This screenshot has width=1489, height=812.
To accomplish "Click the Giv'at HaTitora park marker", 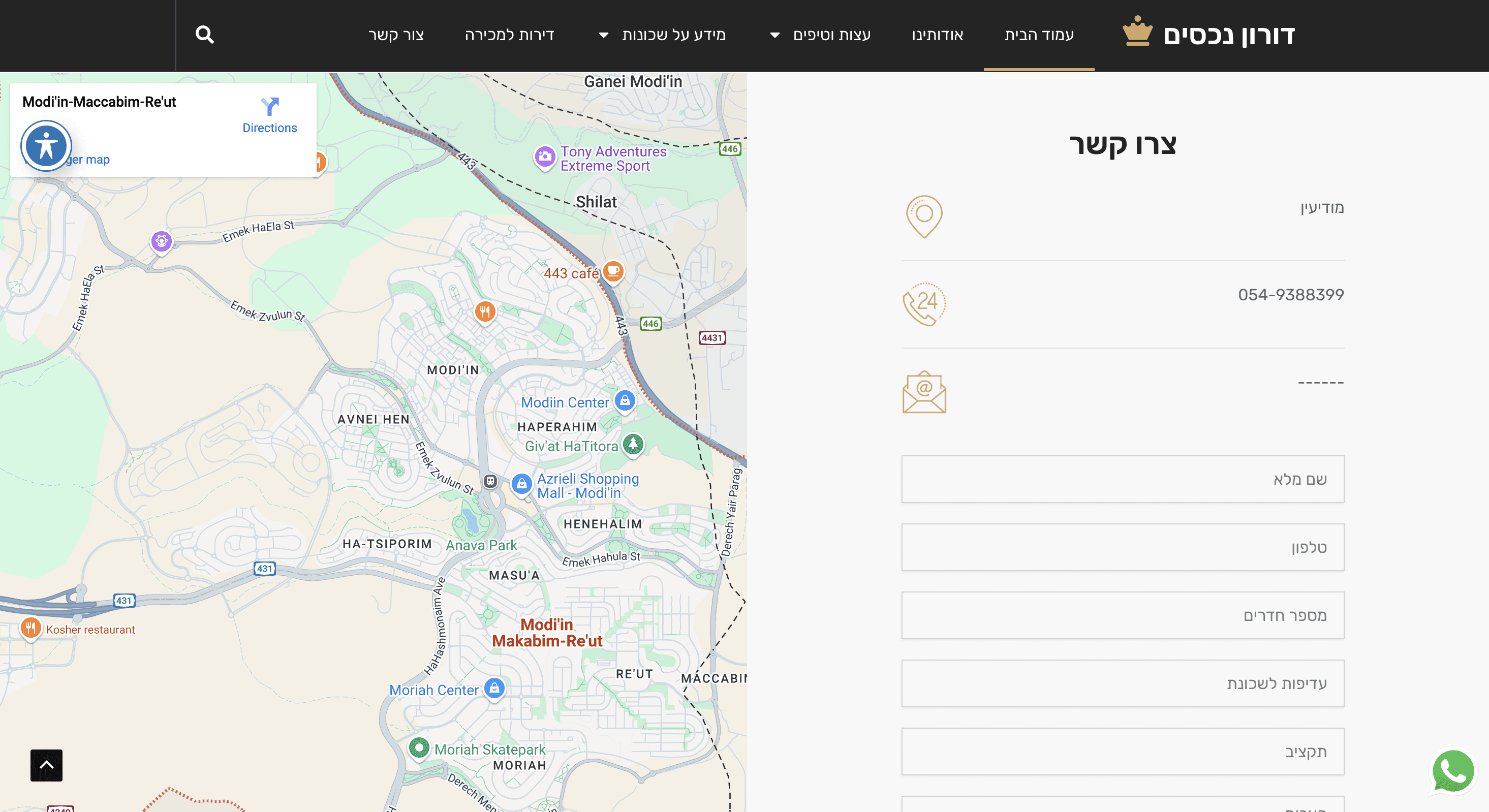I will (633, 444).
